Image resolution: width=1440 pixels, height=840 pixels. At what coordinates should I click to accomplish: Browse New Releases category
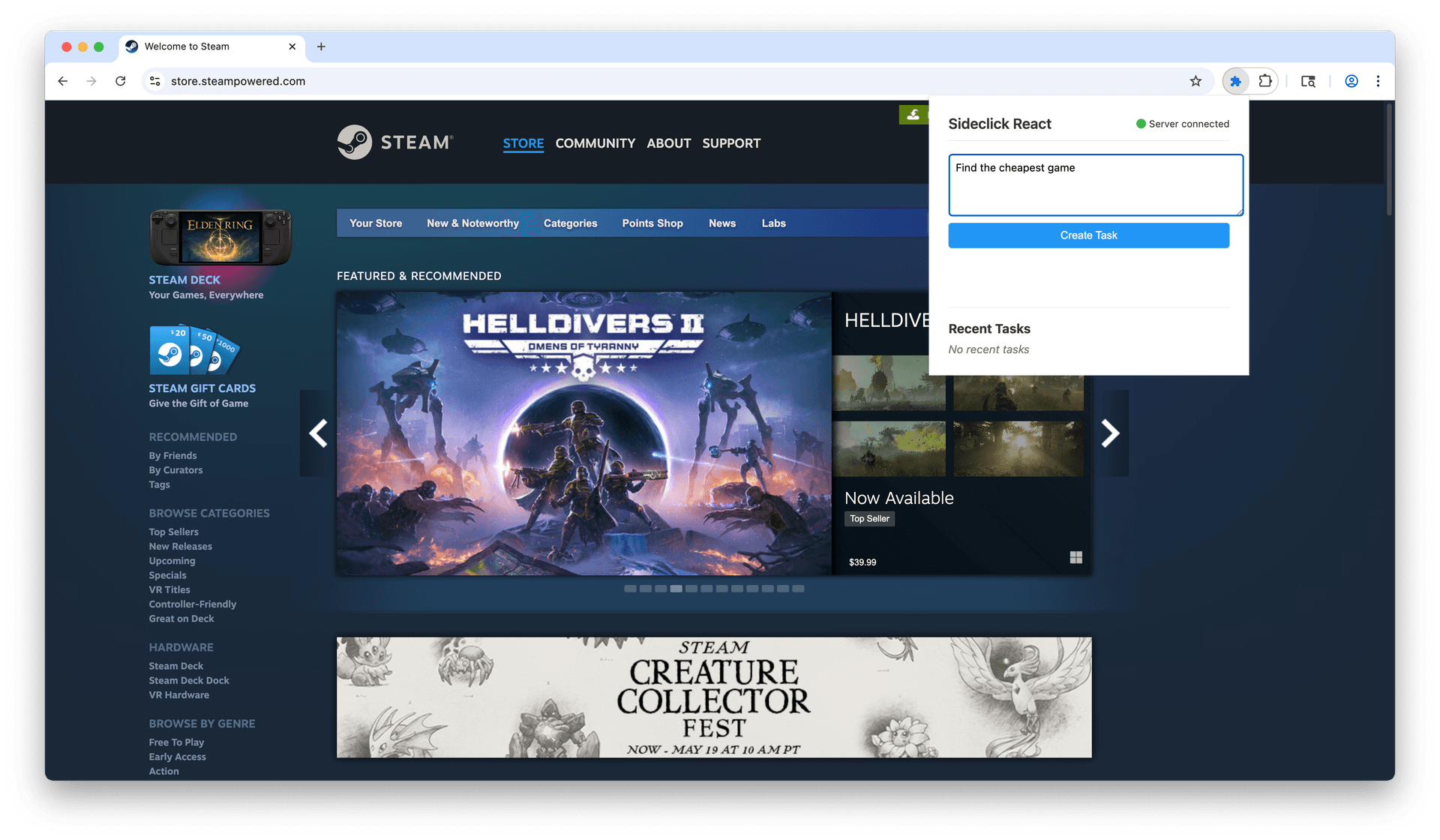(x=180, y=547)
